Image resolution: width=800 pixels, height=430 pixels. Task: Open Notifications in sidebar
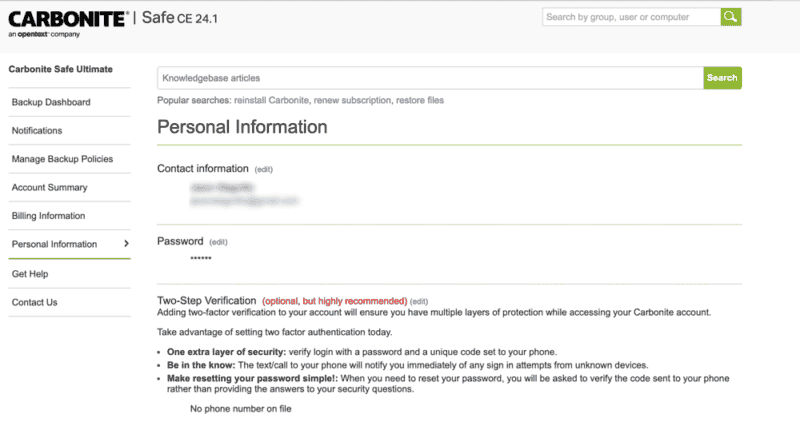click(x=37, y=131)
